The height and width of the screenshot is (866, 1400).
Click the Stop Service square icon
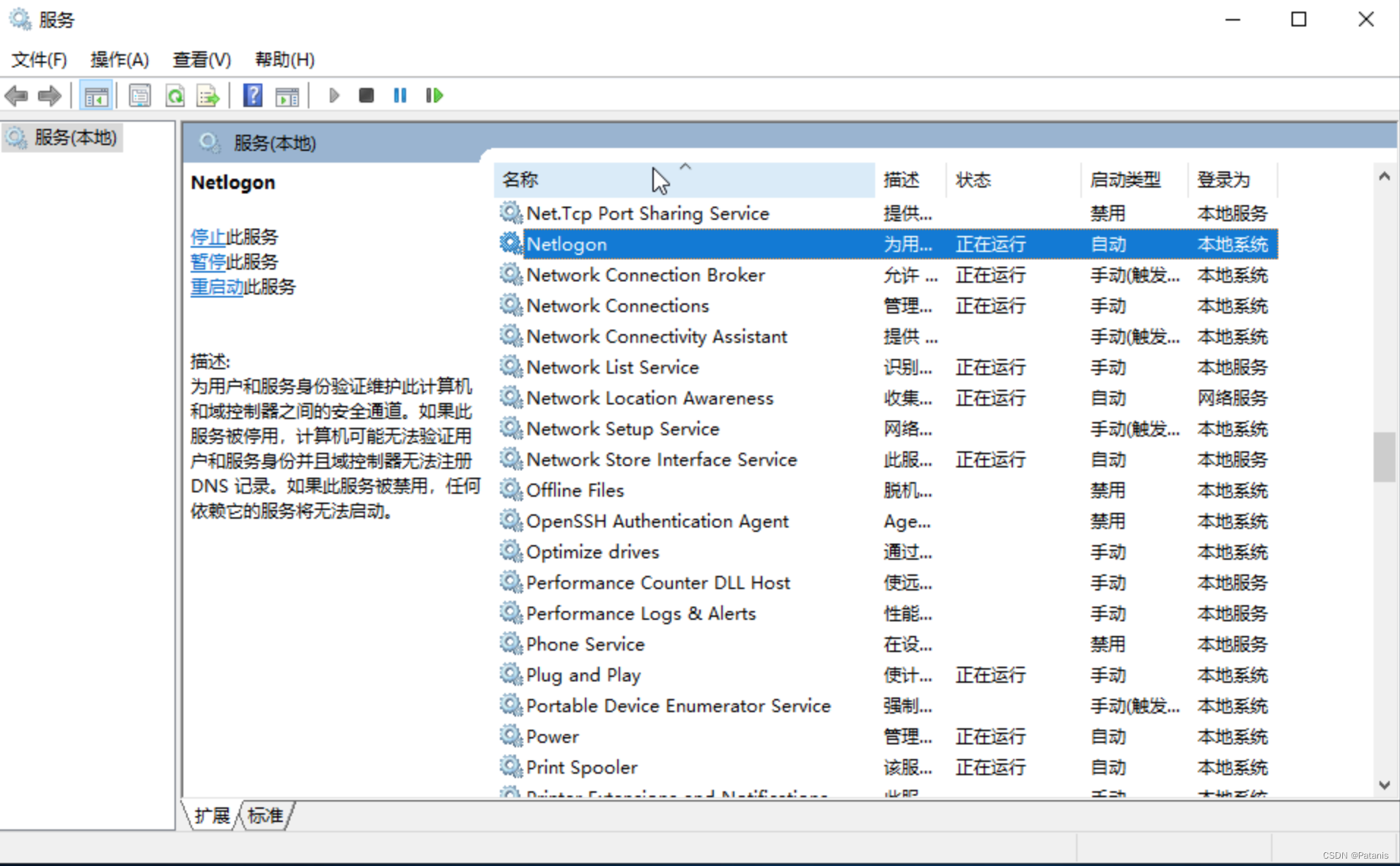pyautogui.click(x=366, y=95)
